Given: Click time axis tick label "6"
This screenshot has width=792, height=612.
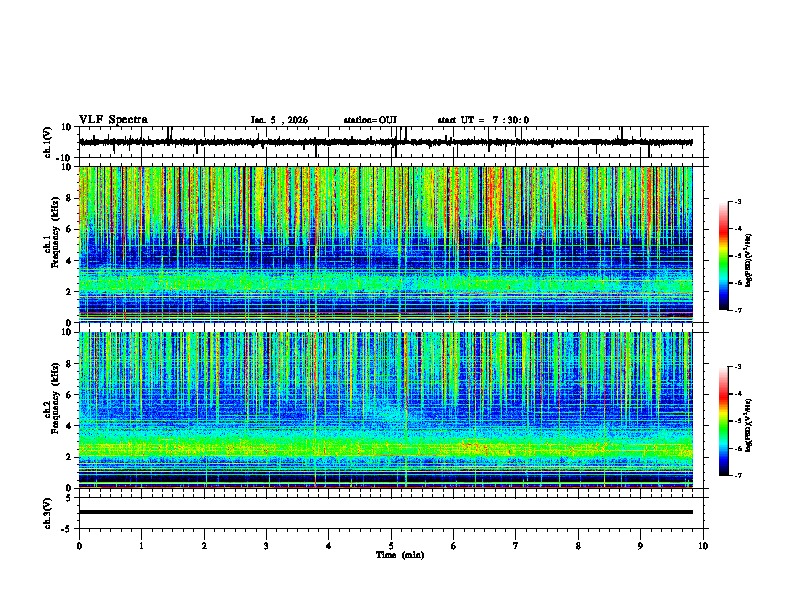Looking at the screenshot, I should 454,546.
